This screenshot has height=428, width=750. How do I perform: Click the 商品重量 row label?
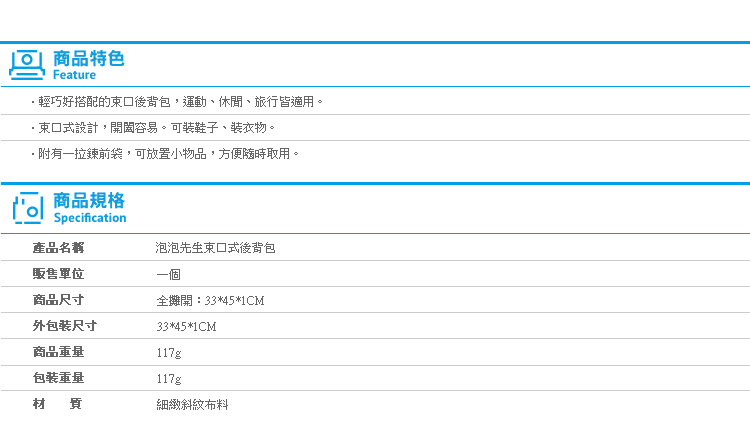tap(58, 352)
